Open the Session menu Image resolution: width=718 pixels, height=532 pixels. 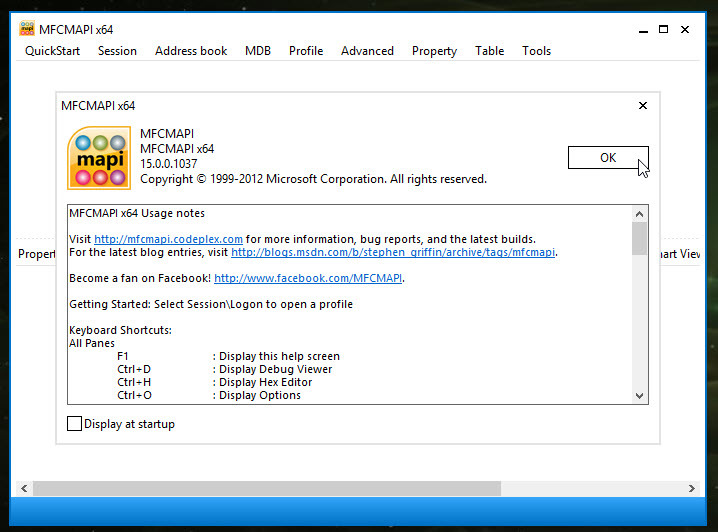click(117, 51)
